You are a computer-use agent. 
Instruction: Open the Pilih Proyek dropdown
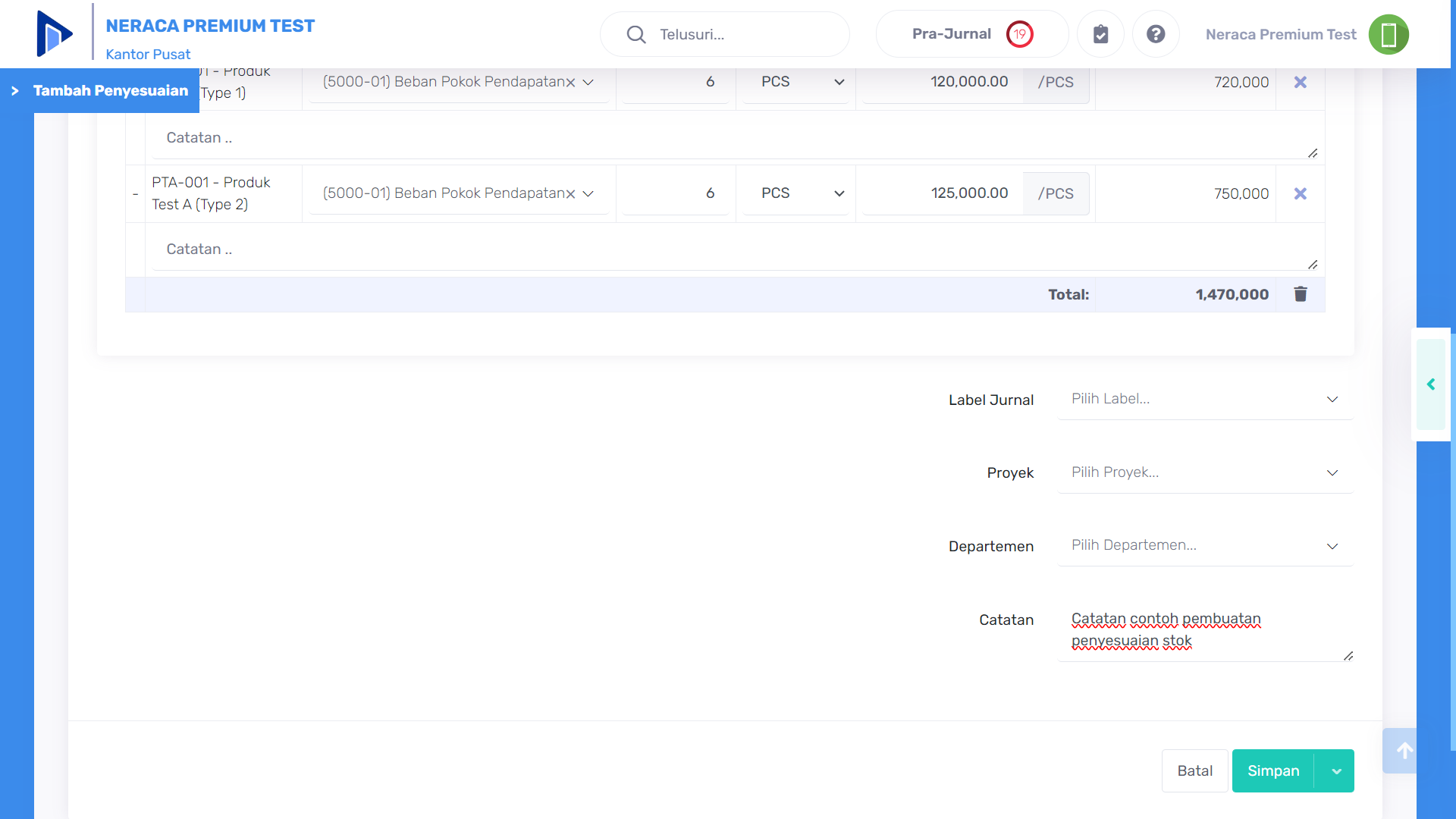1204,472
